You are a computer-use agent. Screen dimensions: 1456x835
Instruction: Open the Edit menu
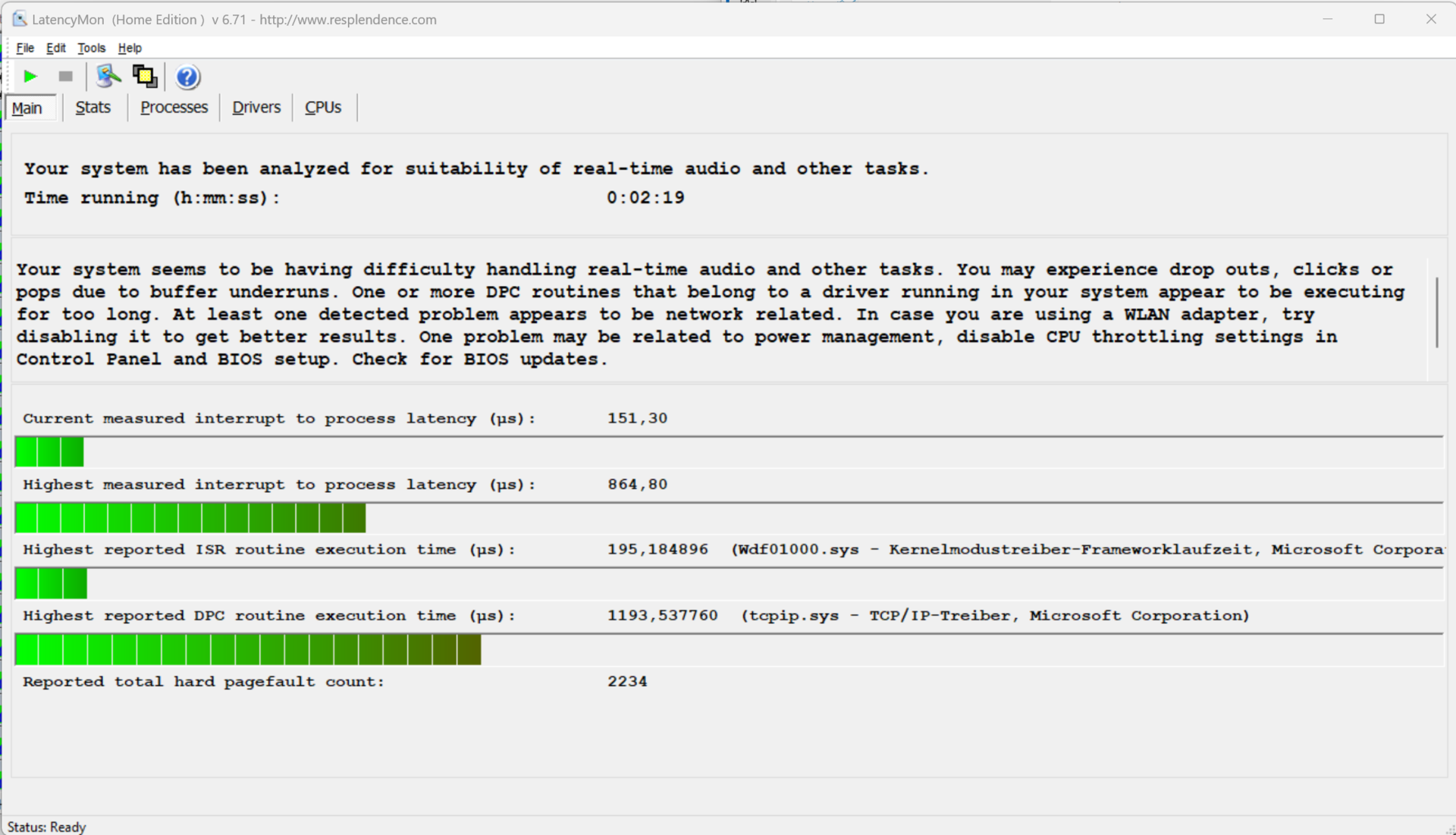click(x=55, y=48)
